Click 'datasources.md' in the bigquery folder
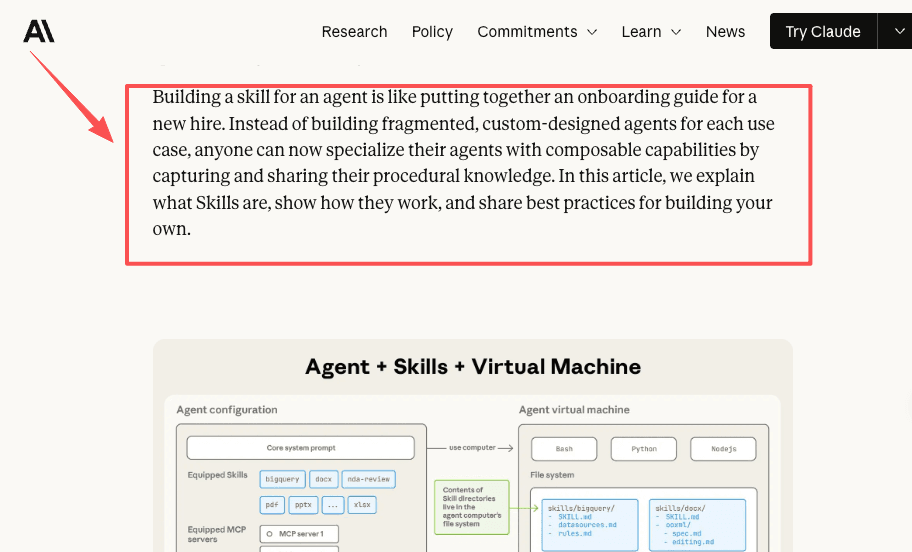Screen dimensions: 912x552 [x=587, y=525]
